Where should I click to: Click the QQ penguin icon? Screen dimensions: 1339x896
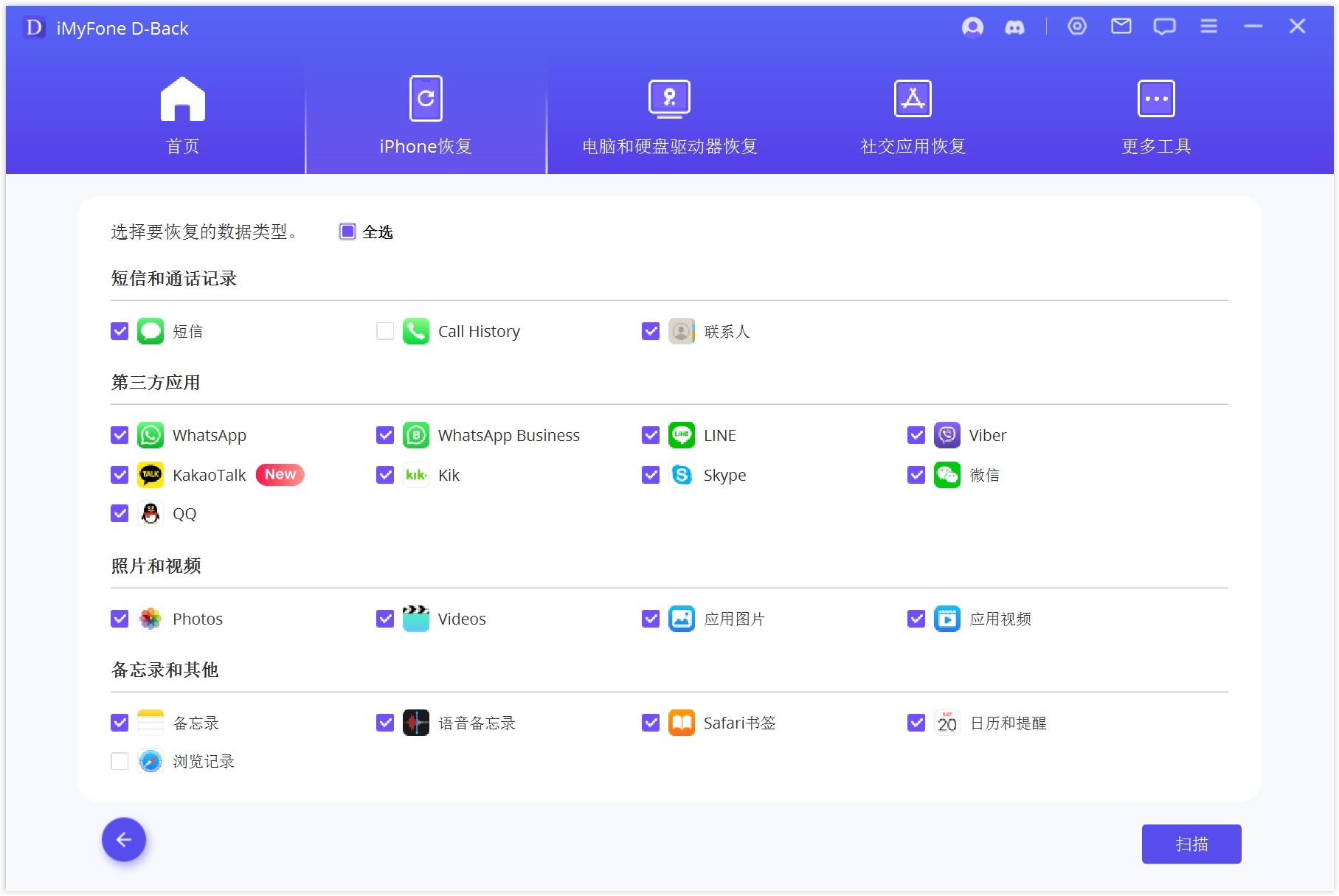pyautogui.click(x=150, y=513)
